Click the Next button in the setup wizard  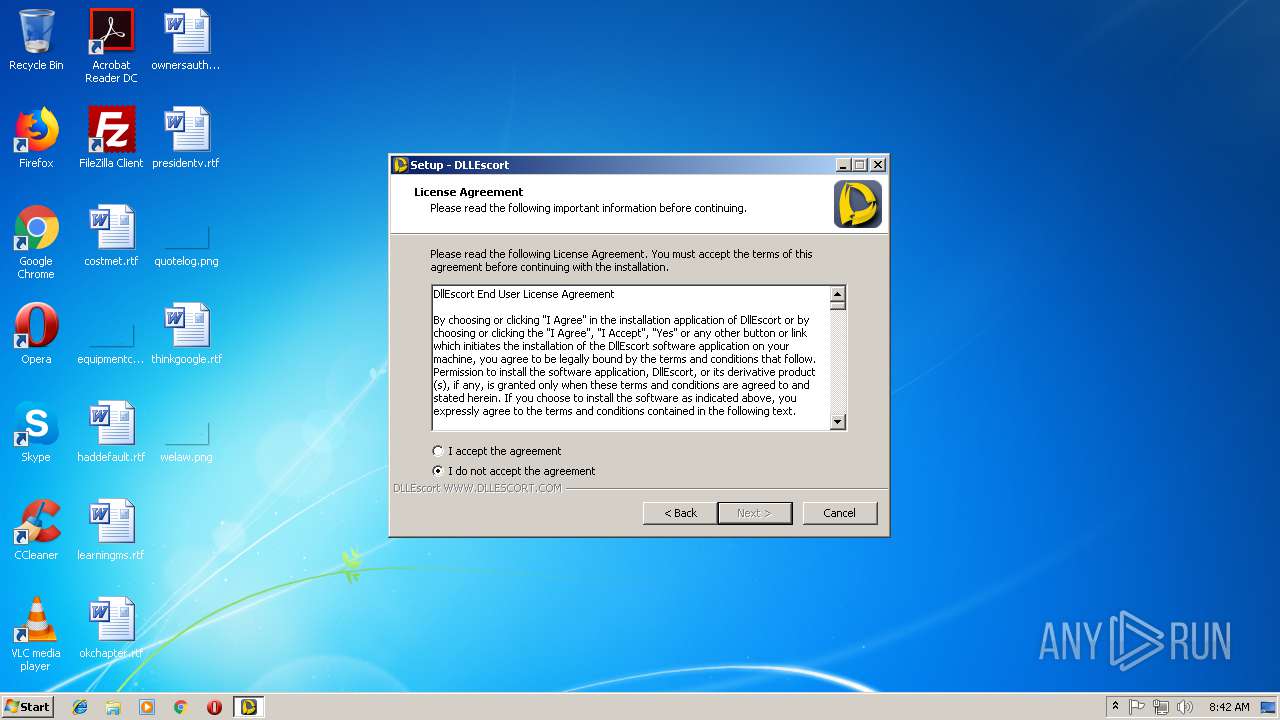pyautogui.click(x=755, y=513)
